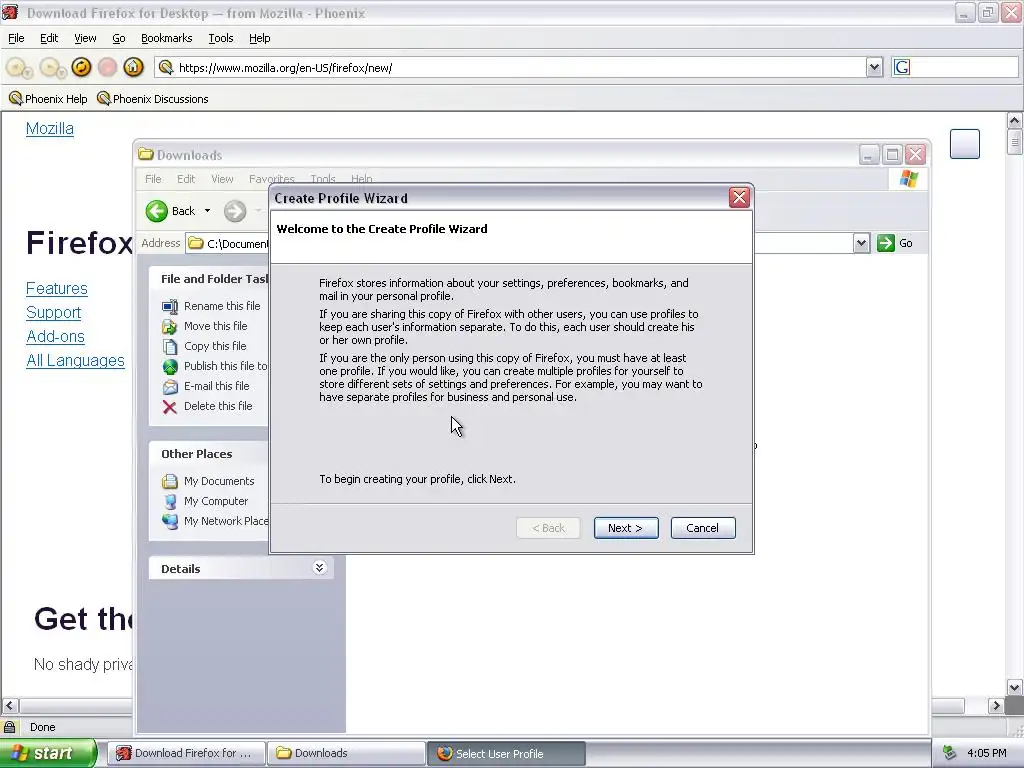Open the Phoenix URL history dropdown
The height and width of the screenshot is (768, 1024).
click(x=874, y=67)
